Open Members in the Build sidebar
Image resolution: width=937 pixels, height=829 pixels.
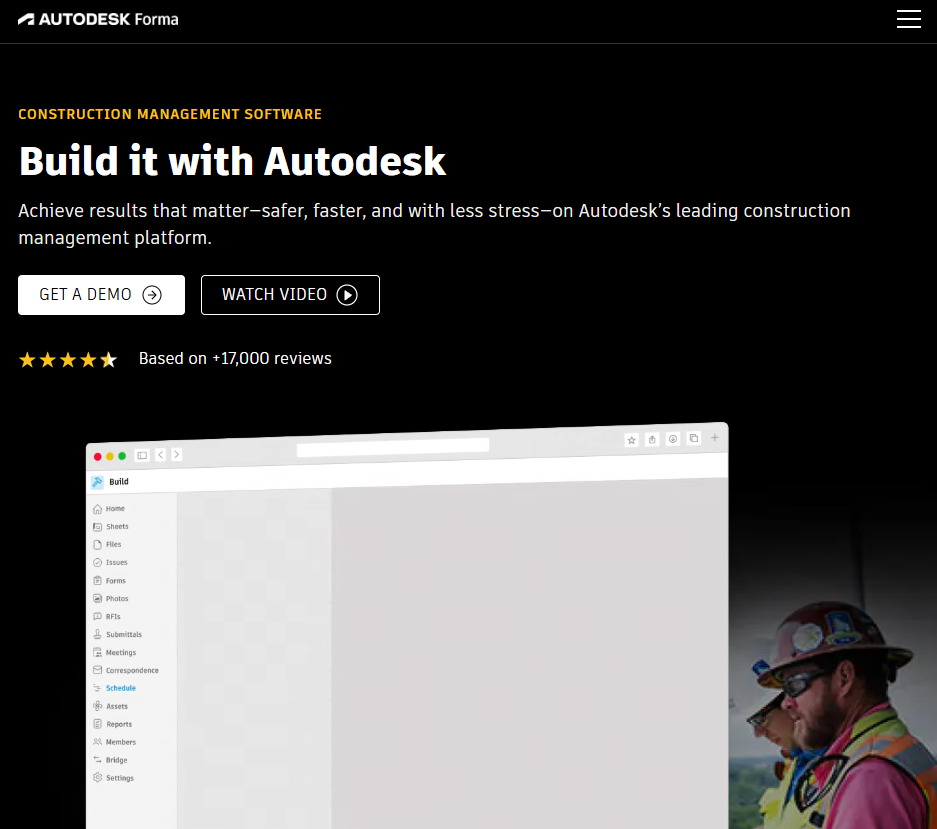pos(114,742)
